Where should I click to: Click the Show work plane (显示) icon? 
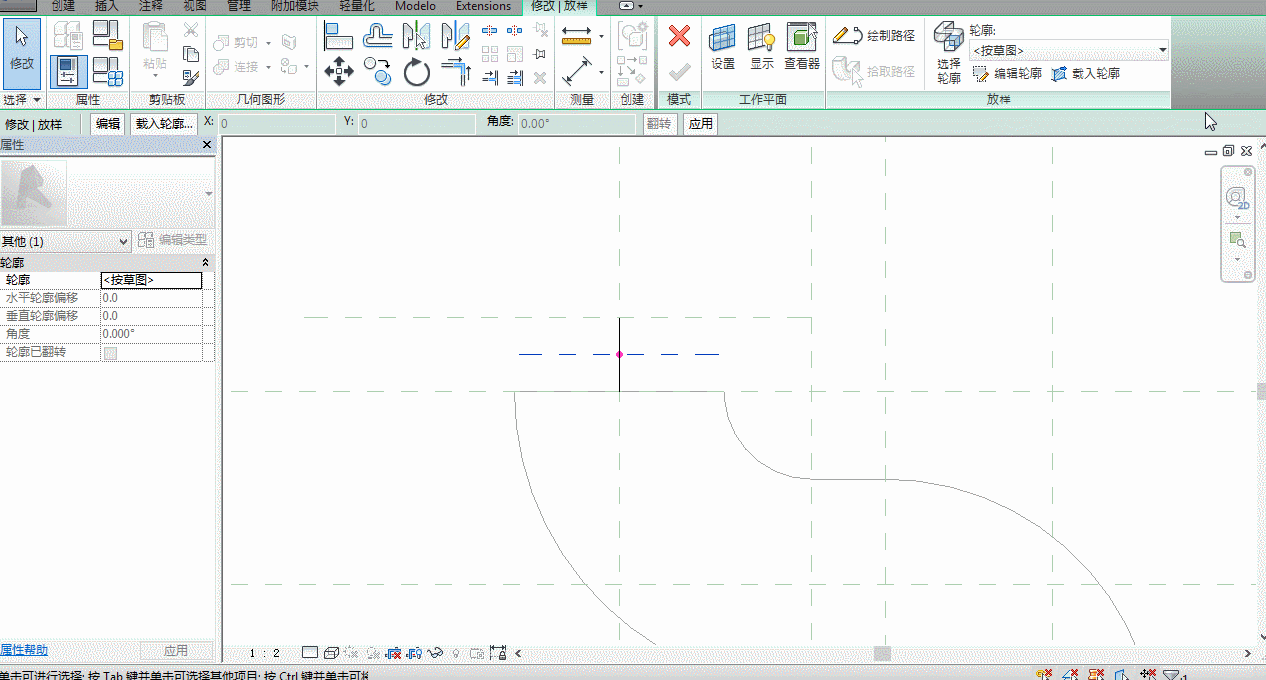(762, 46)
